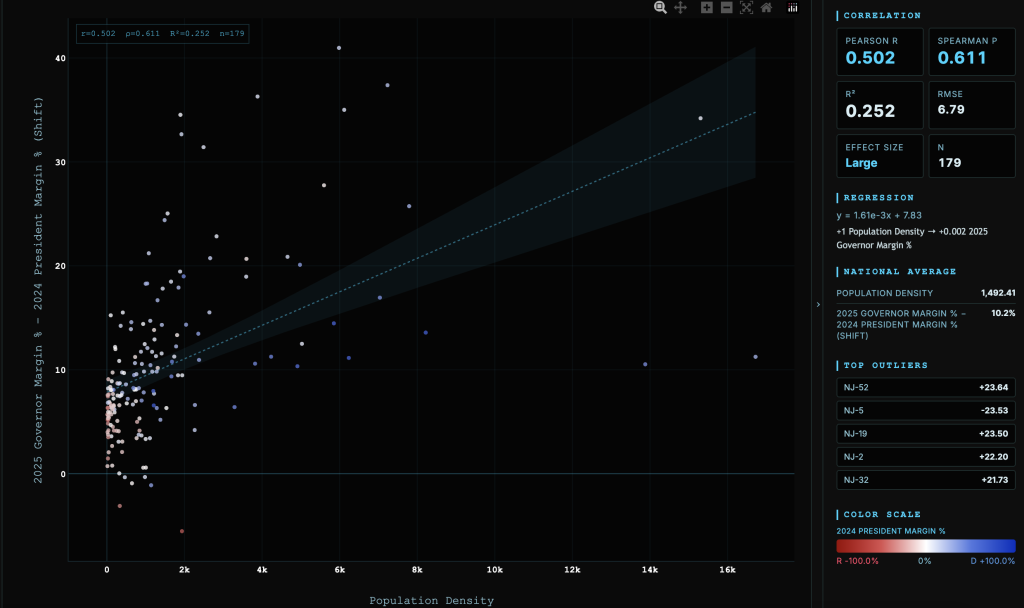Image resolution: width=1024 pixels, height=608 pixels.
Task: Click the Color Scale section heading
Action: click(x=882, y=514)
